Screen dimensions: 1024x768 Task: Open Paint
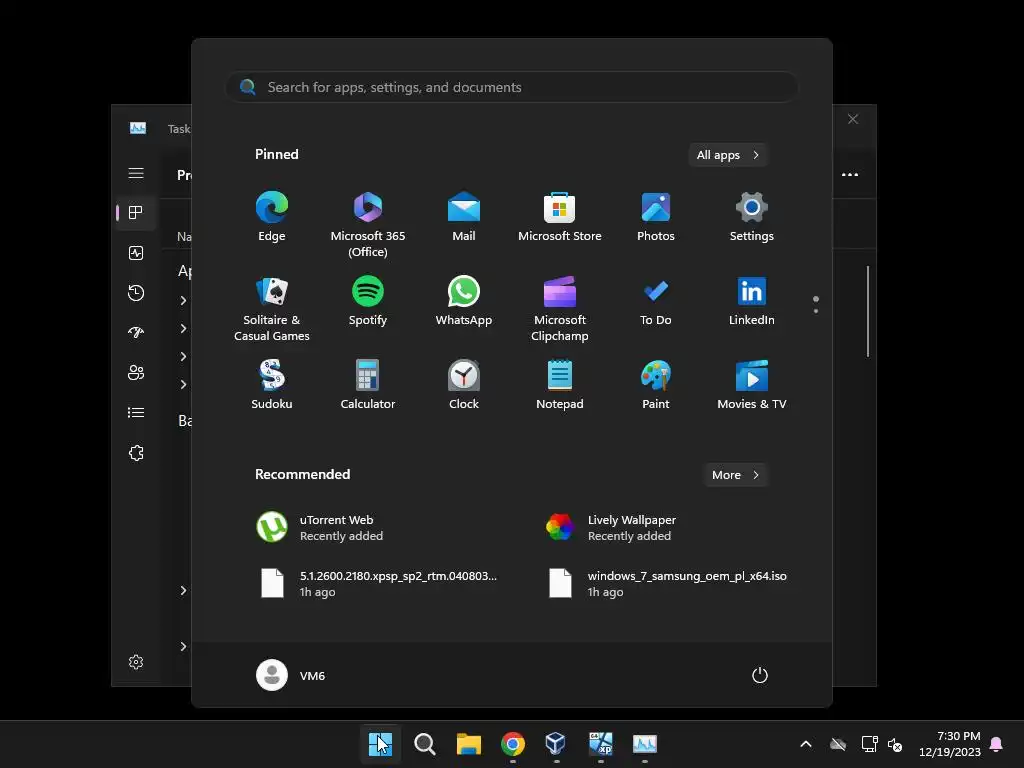coord(656,385)
